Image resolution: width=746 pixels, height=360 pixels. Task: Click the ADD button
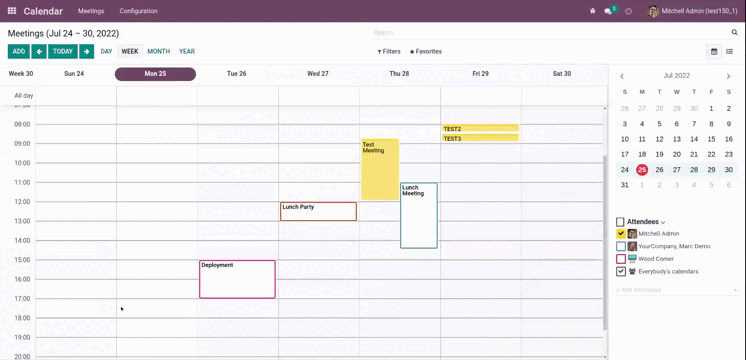coord(19,51)
